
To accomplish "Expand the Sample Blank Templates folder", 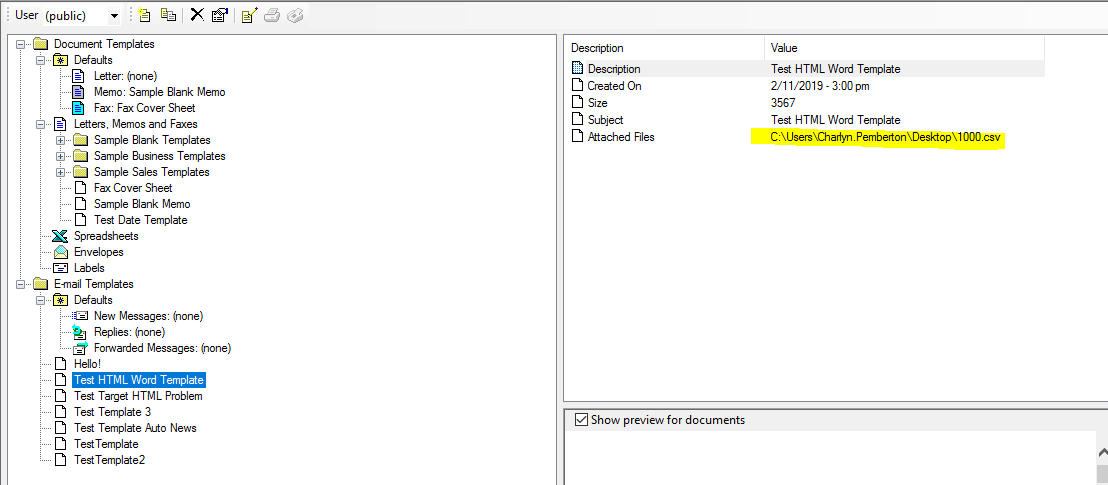I will (x=60, y=140).
